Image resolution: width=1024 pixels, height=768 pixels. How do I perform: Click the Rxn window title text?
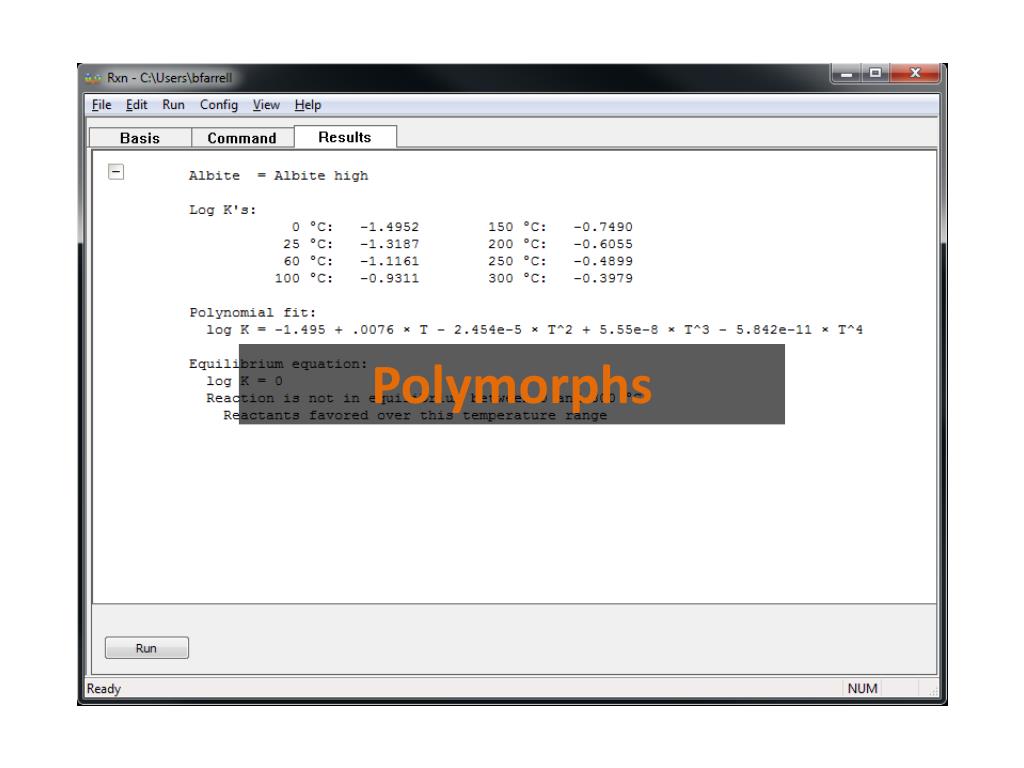(170, 78)
